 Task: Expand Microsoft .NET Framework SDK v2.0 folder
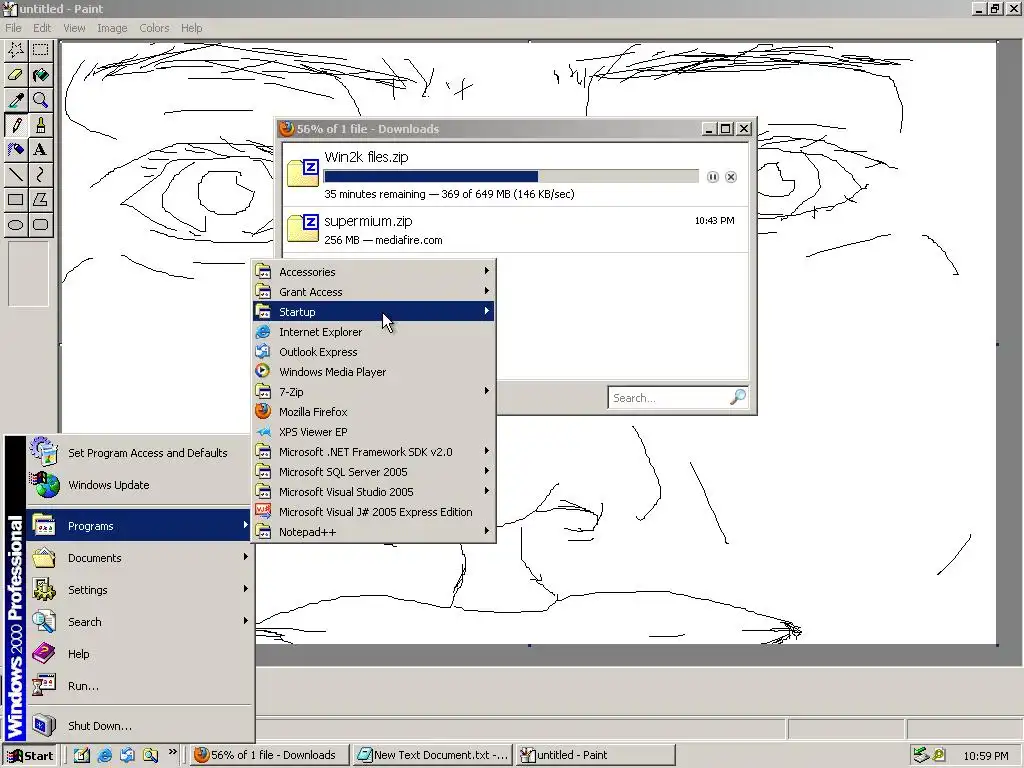(x=374, y=452)
